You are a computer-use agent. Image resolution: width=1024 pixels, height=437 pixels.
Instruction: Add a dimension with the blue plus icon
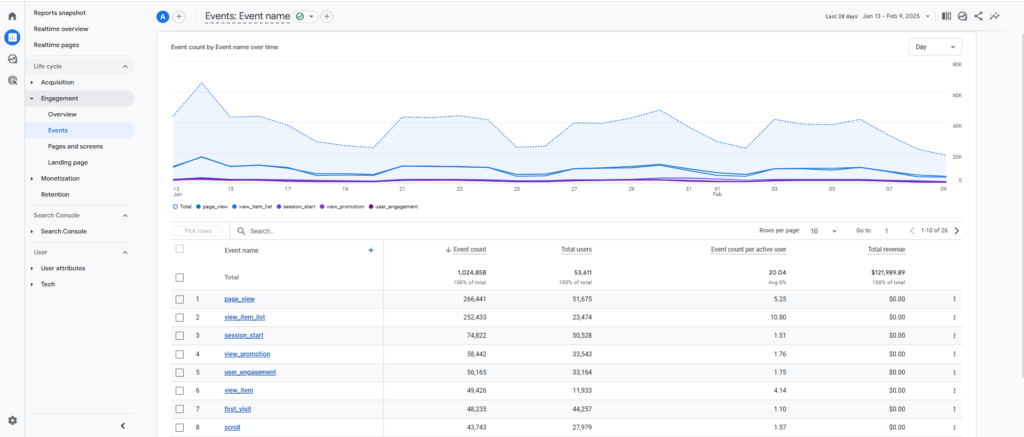(370, 250)
